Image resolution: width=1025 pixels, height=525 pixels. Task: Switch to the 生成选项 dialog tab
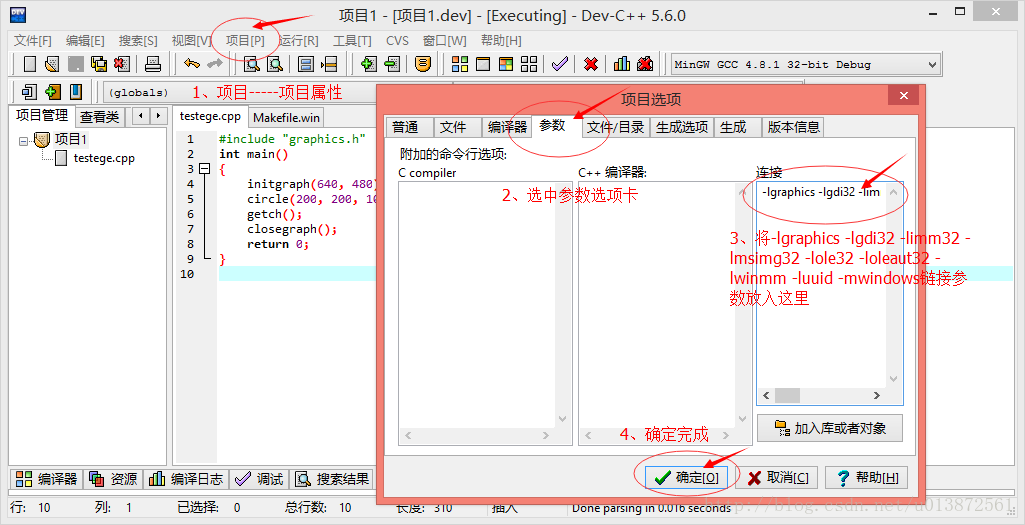coord(681,127)
